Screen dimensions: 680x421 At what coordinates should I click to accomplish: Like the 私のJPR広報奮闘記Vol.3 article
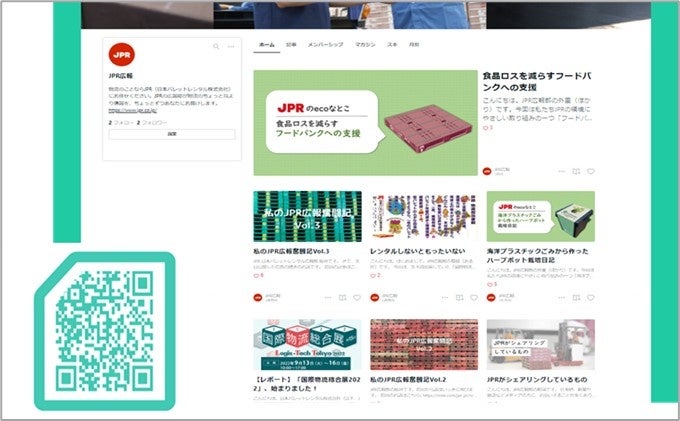pos(357,297)
